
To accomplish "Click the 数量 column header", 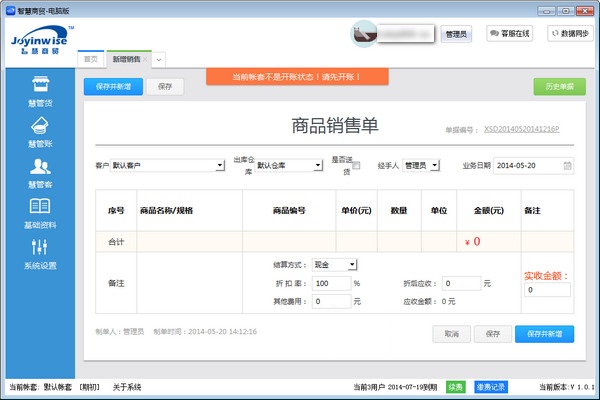I will (x=399, y=211).
